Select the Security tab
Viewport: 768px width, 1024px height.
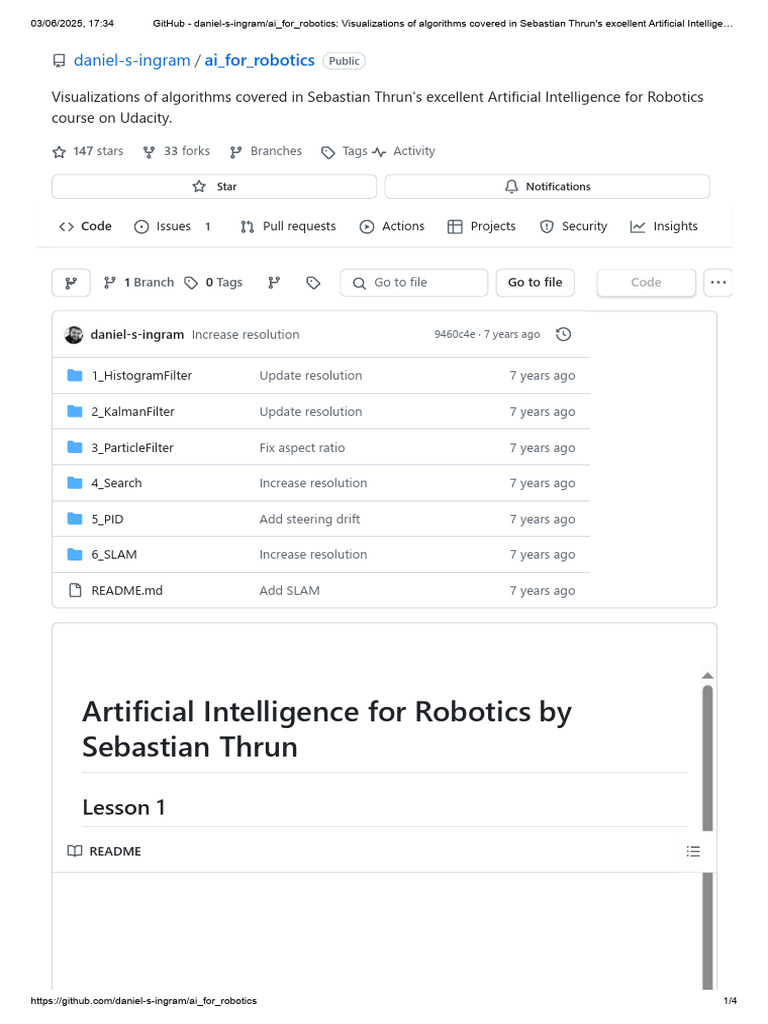tap(573, 226)
